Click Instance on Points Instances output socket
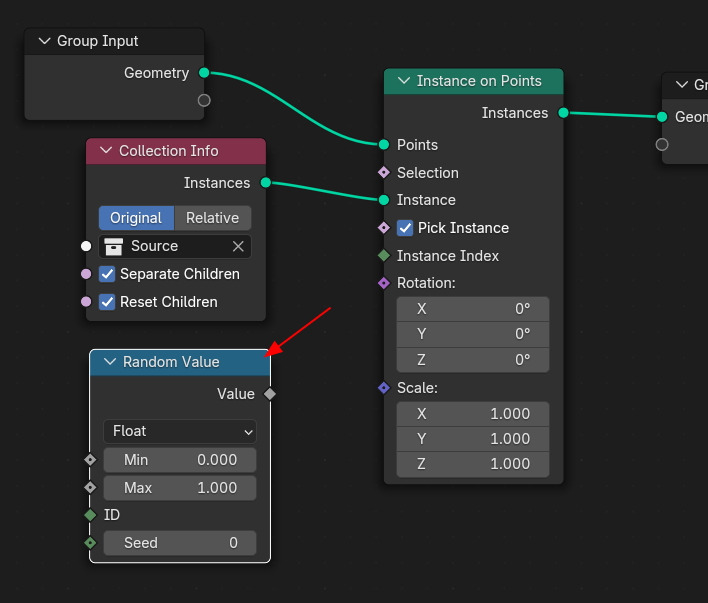This screenshot has width=708, height=603. pos(564,112)
